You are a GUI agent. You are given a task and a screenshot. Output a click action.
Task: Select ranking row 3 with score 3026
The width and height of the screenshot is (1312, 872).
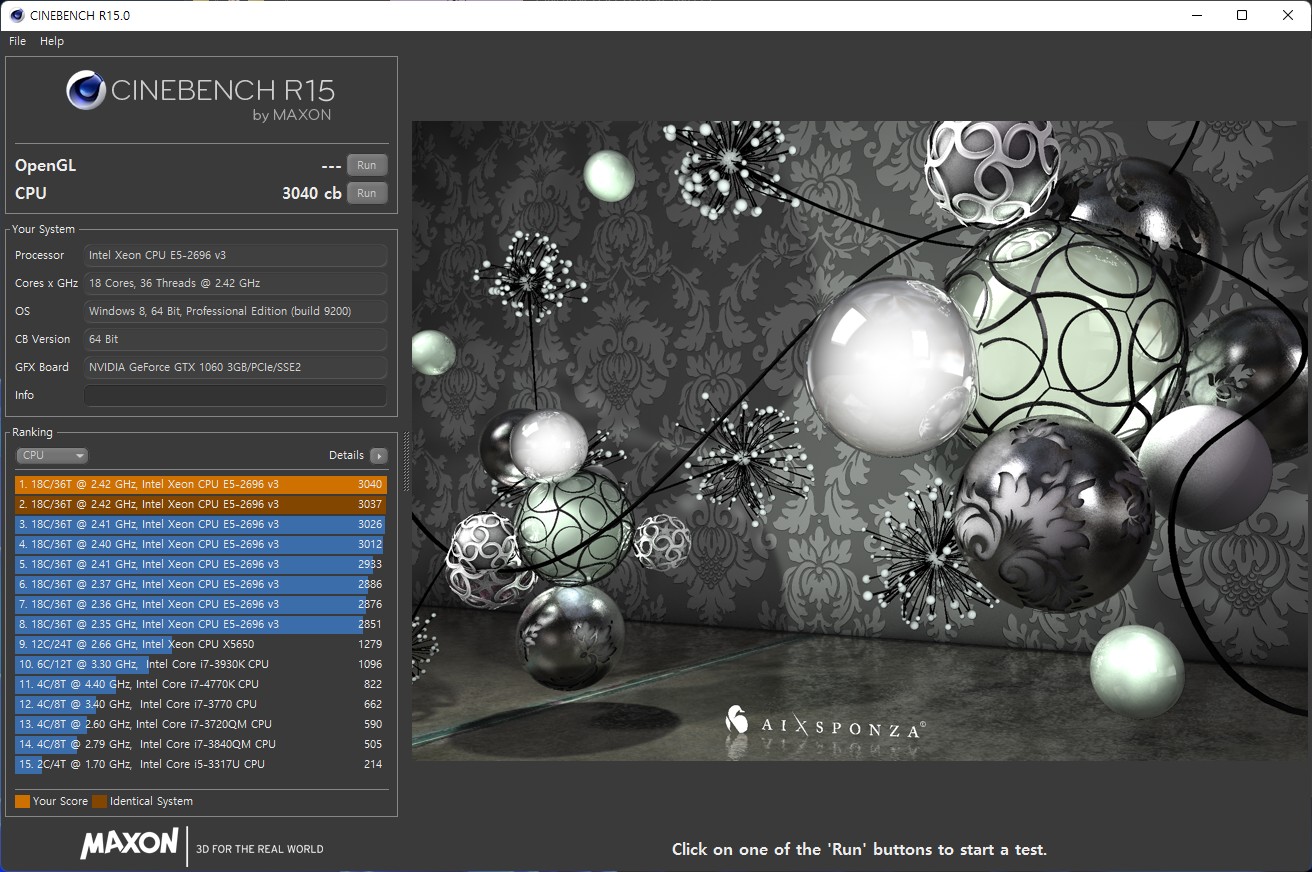tap(200, 524)
